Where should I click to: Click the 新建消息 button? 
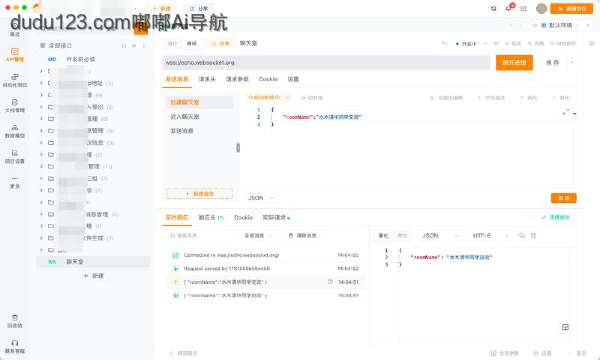pos(199,194)
